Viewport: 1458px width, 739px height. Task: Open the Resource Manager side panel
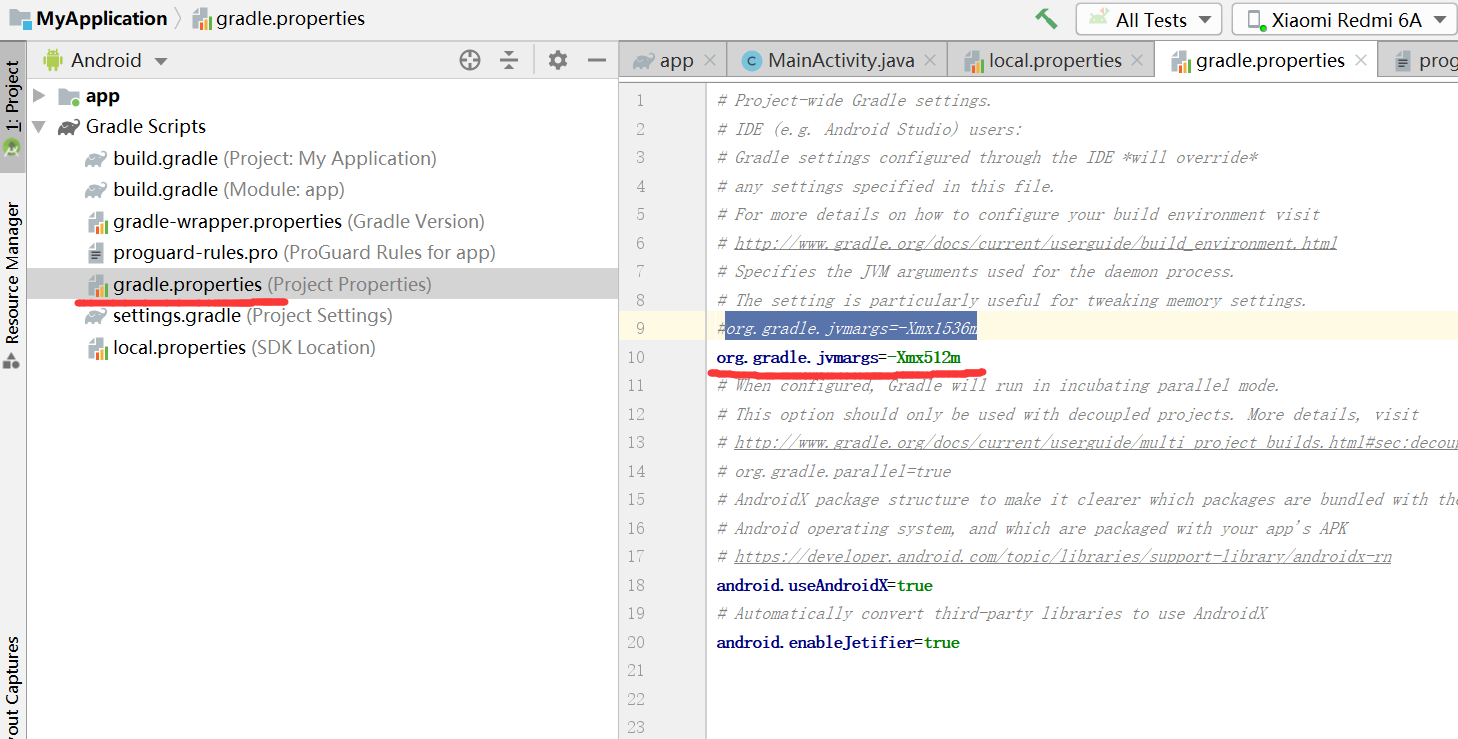12,272
